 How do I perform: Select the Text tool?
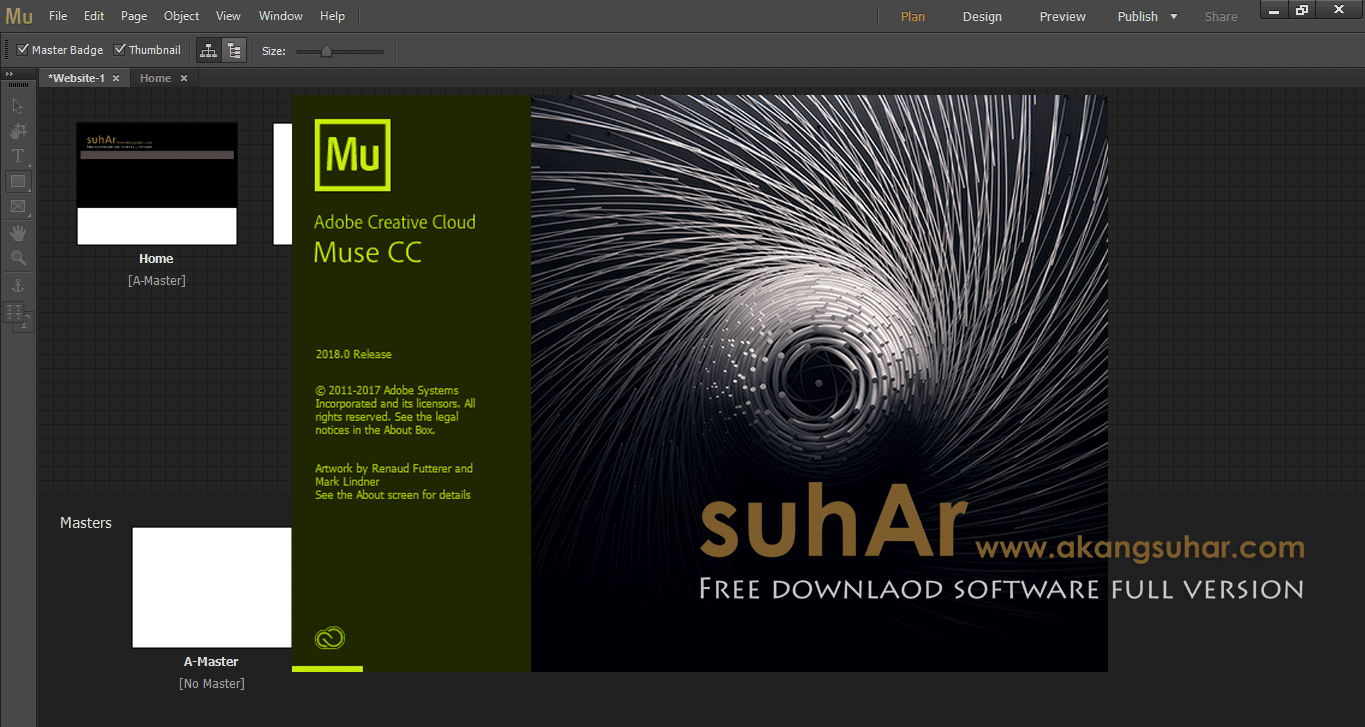coord(18,156)
